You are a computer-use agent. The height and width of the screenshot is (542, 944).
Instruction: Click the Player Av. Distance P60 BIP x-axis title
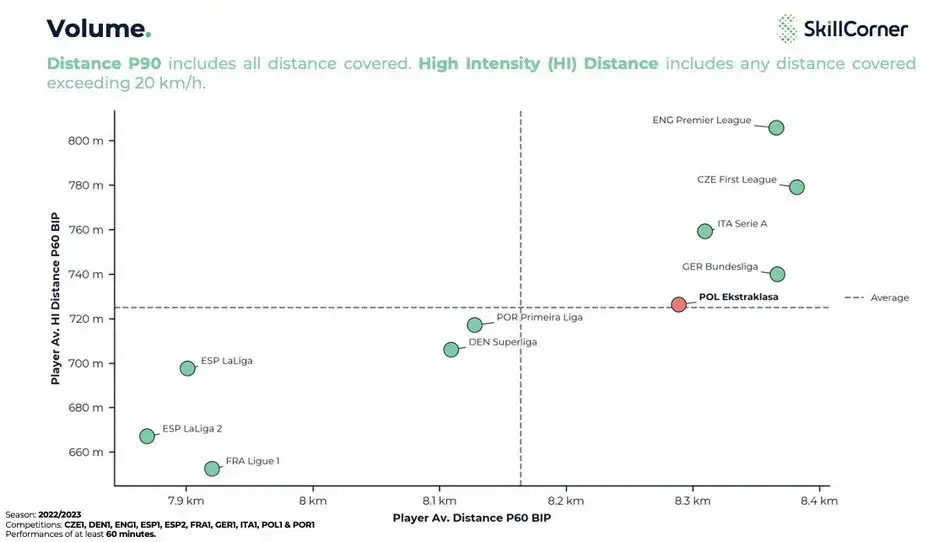(x=471, y=518)
